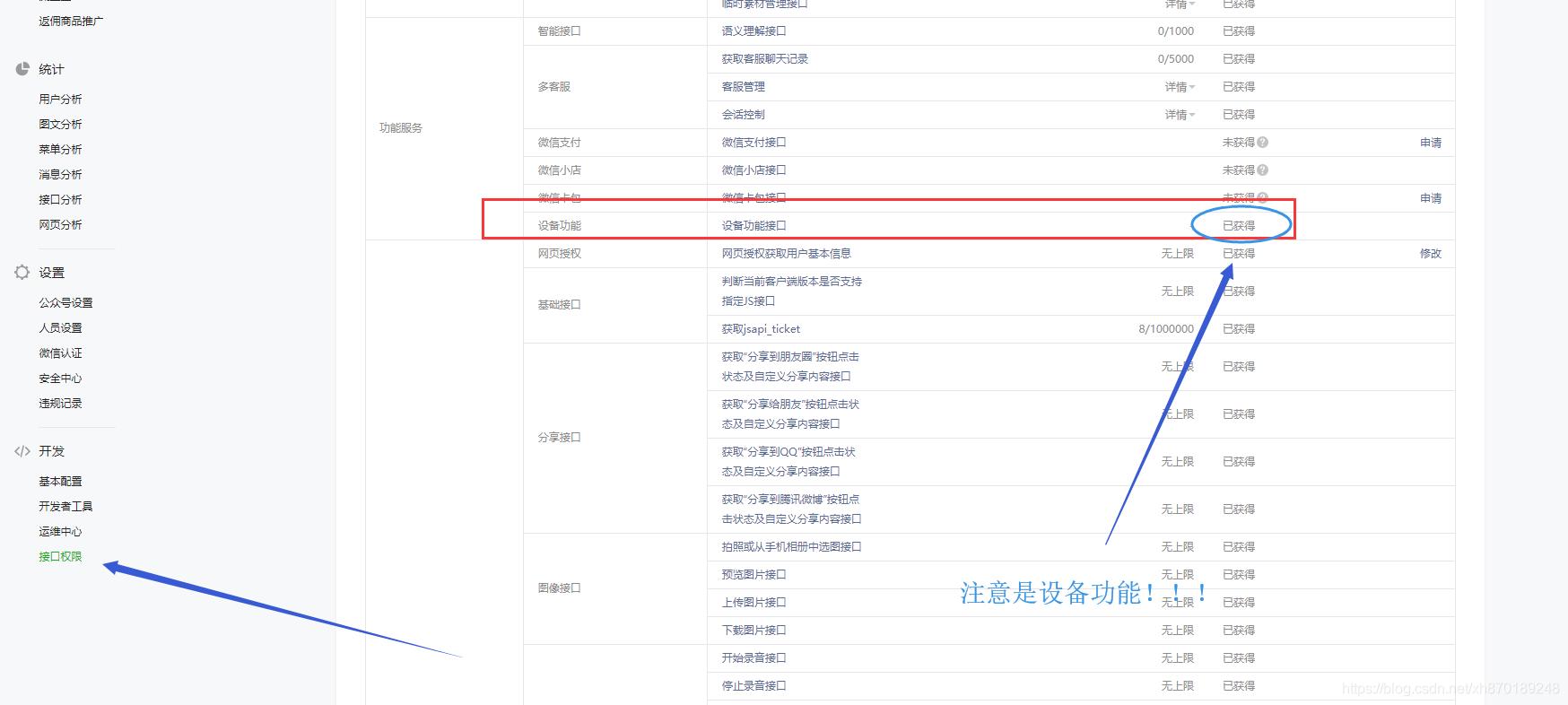Open 接口分析 in the sidebar
Image resolution: width=1568 pixels, height=705 pixels.
point(60,199)
